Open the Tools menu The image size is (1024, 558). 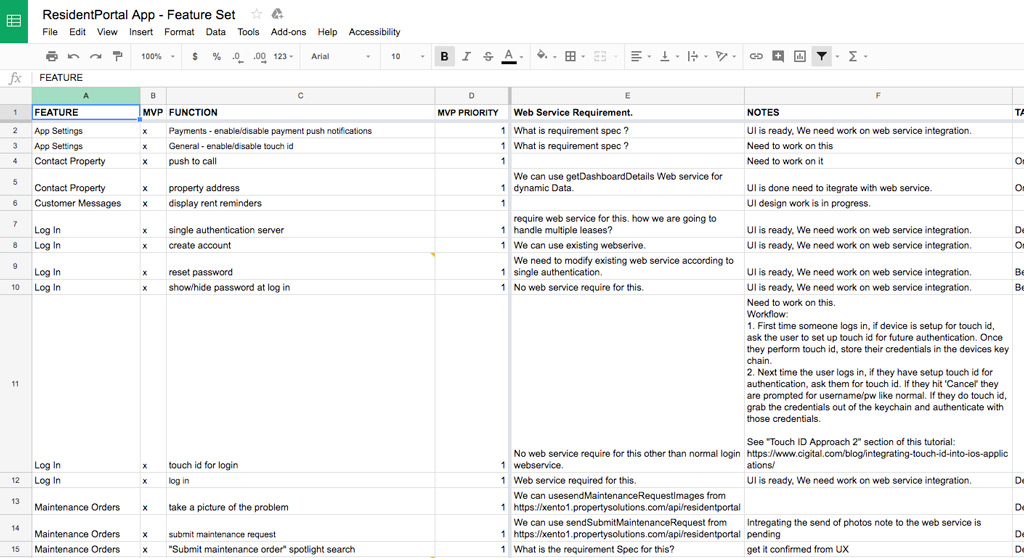click(248, 32)
